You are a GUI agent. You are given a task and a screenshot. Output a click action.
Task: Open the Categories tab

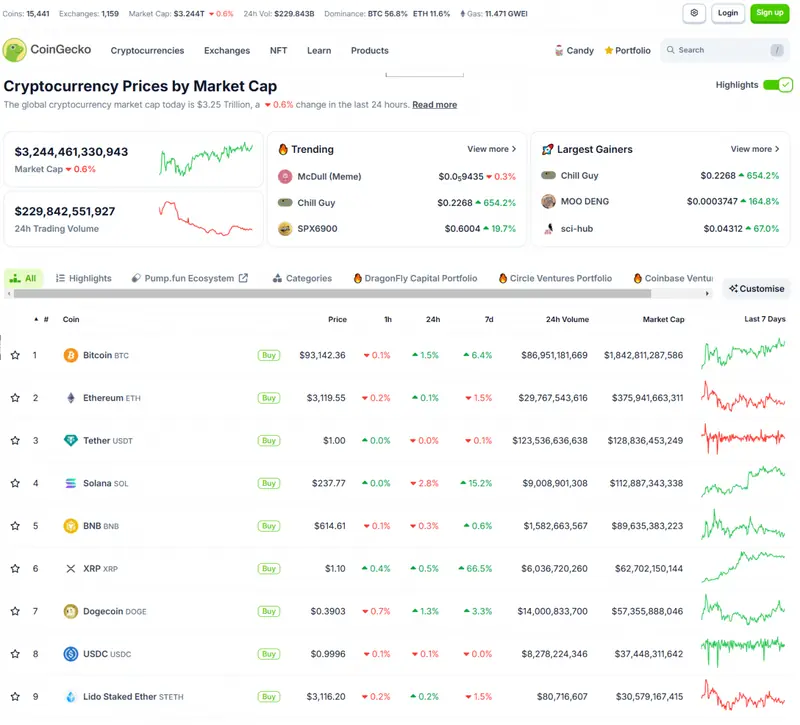point(302,278)
